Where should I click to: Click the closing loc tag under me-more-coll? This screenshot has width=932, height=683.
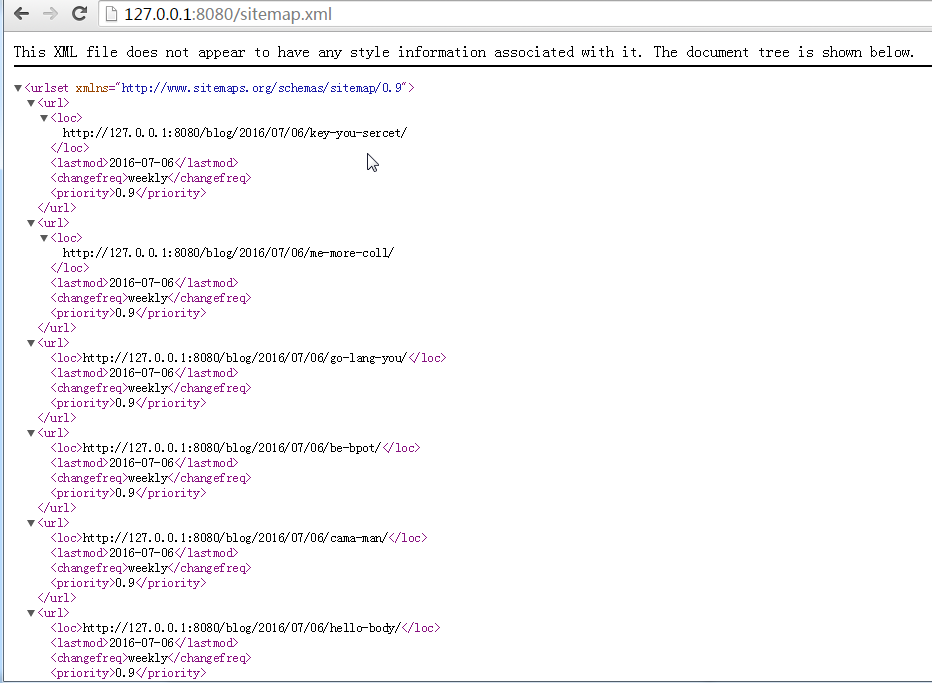70,268
